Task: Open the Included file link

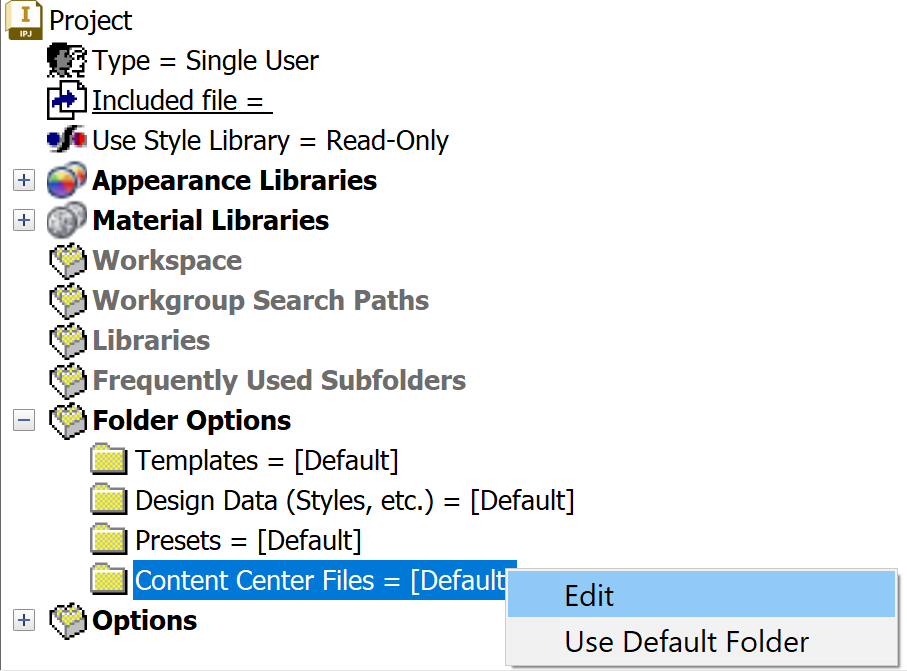Action: pos(181,100)
